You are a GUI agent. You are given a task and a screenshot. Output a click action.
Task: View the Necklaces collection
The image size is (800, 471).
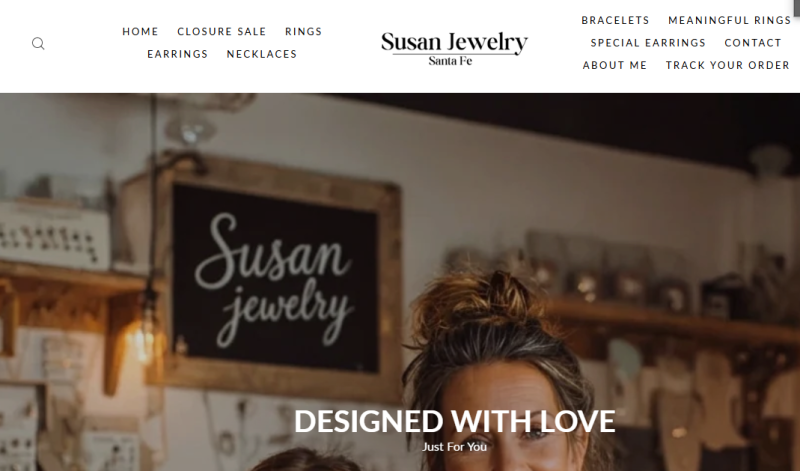pyautogui.click(x=262, y=54)
